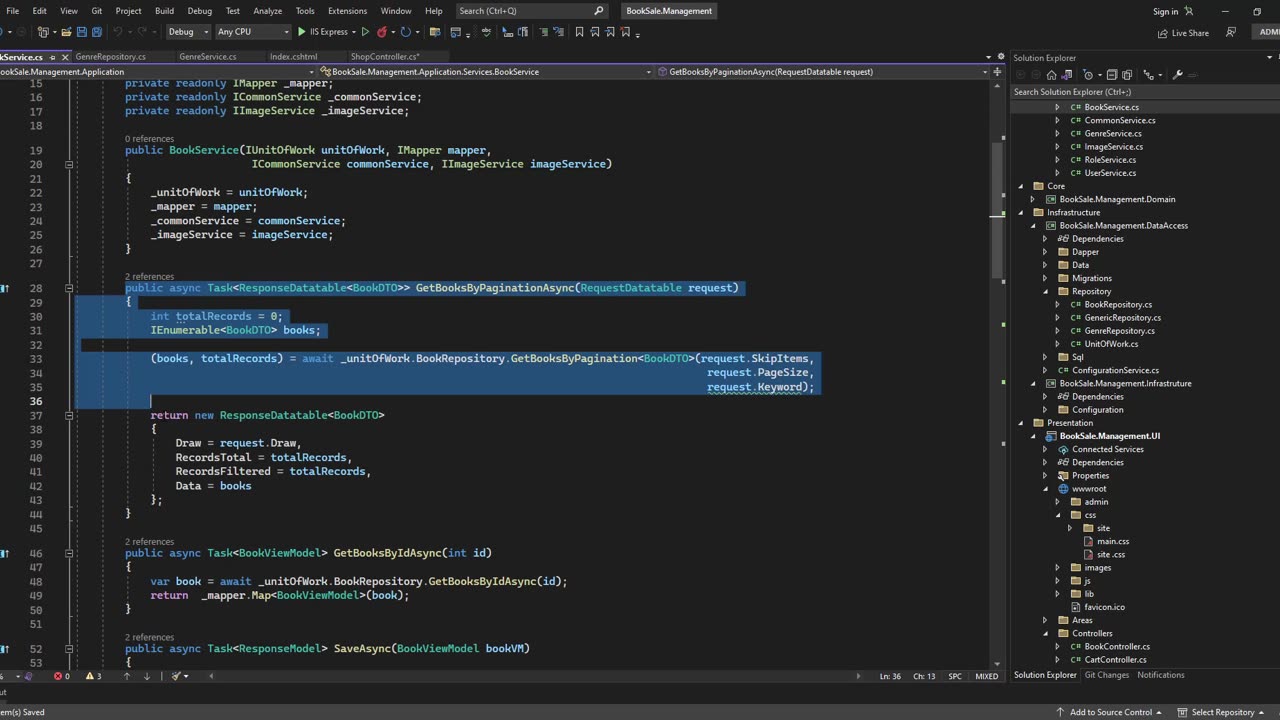Screen dimensions: 1280x720
Task: Switch to ShopController.cs tab
Action: [385, 57]
